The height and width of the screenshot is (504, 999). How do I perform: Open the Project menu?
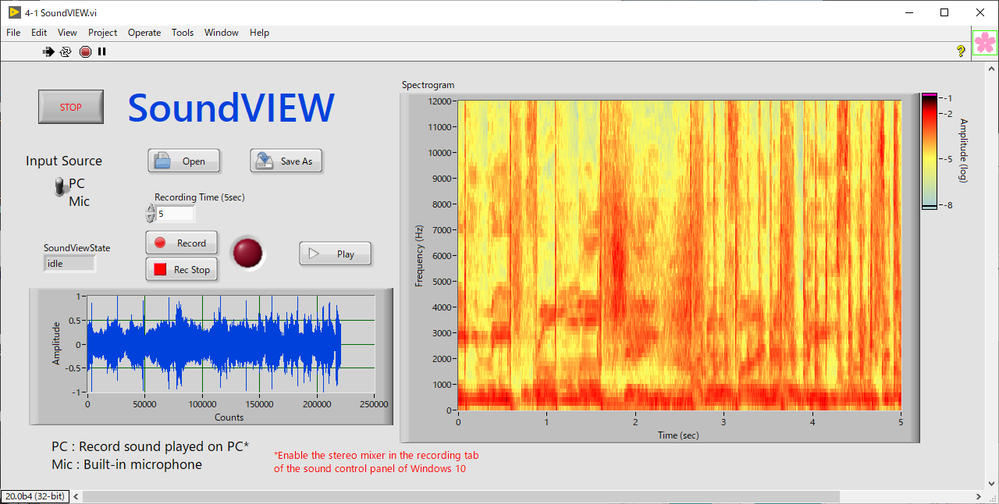click(x=103, y=32)
